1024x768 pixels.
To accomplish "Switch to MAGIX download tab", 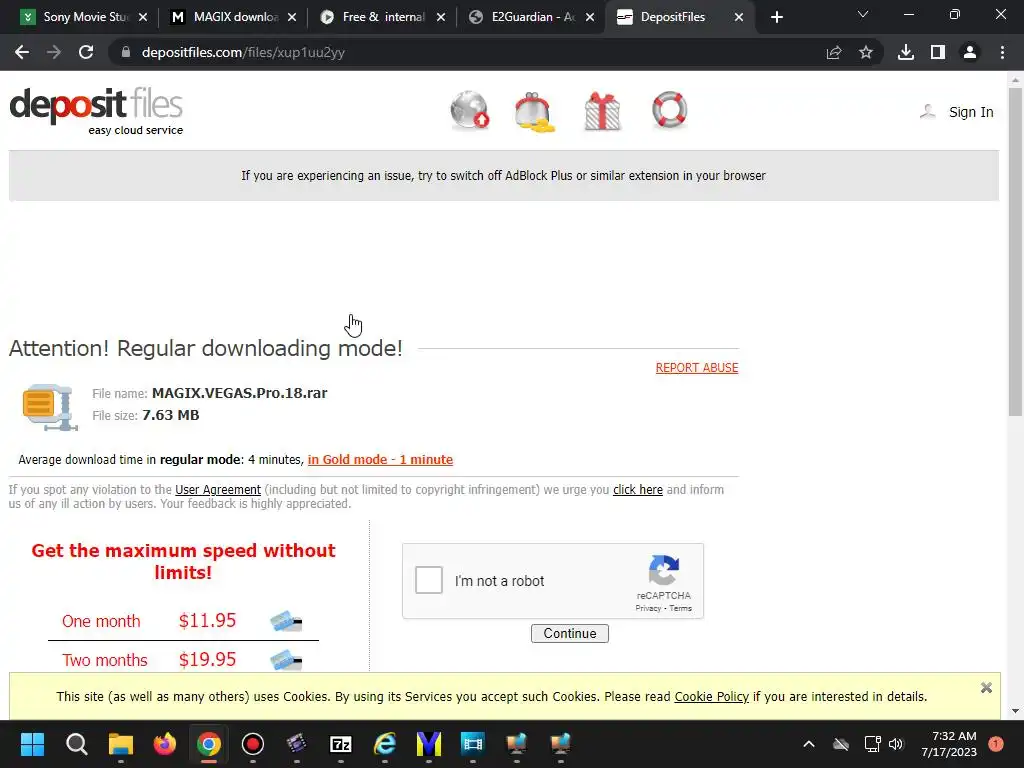I will (234, 17).
